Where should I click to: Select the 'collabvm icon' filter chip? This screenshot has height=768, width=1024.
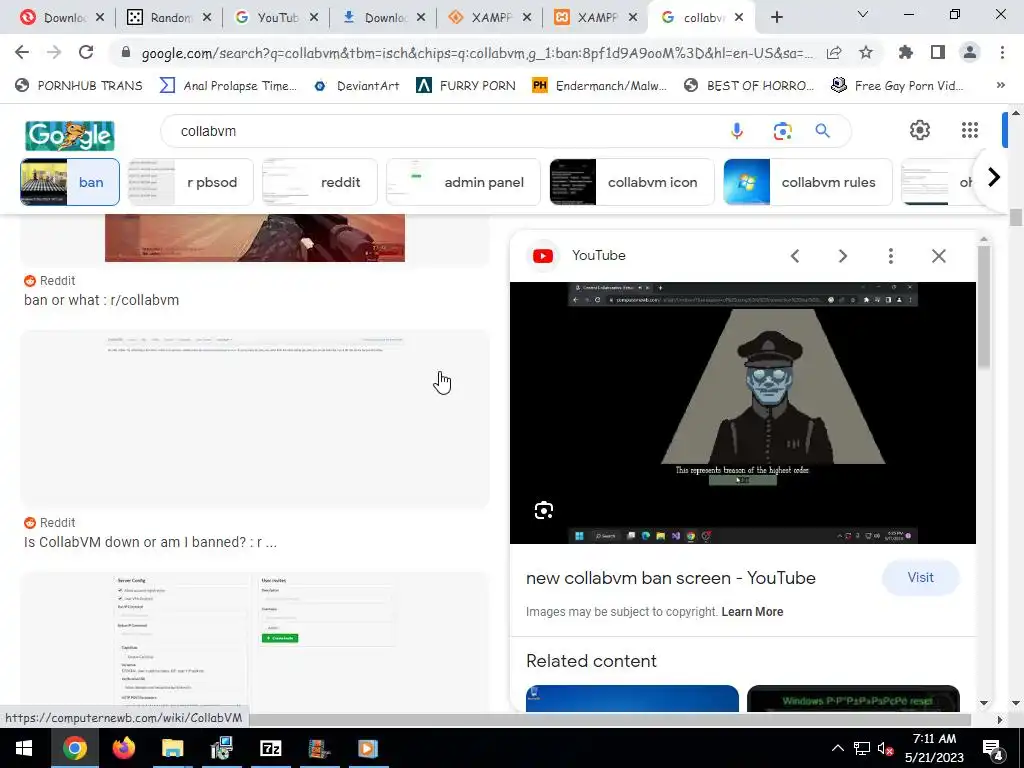632,182
